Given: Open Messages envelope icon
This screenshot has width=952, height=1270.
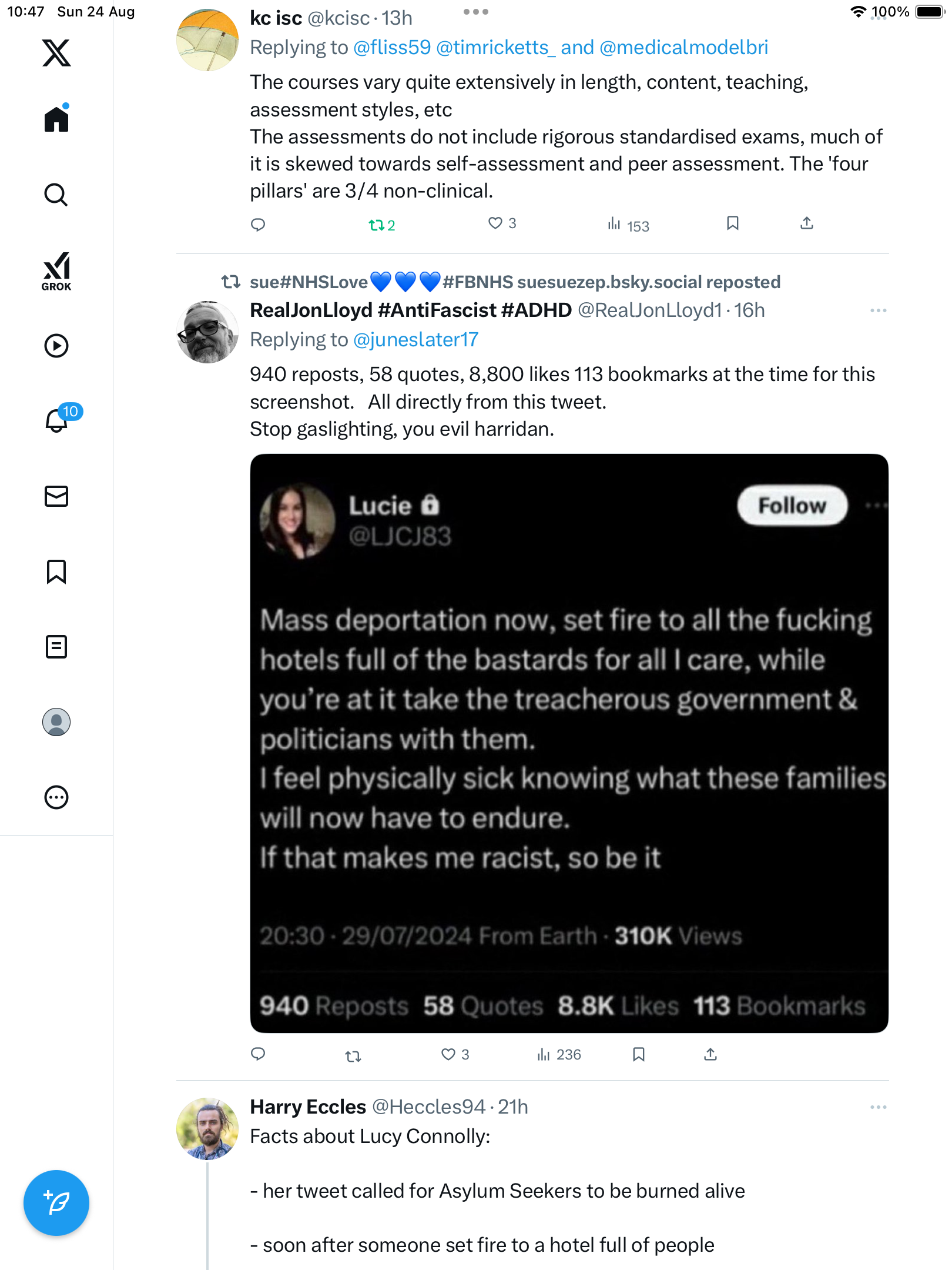Looking at the screenshot, I should (56, 496).
